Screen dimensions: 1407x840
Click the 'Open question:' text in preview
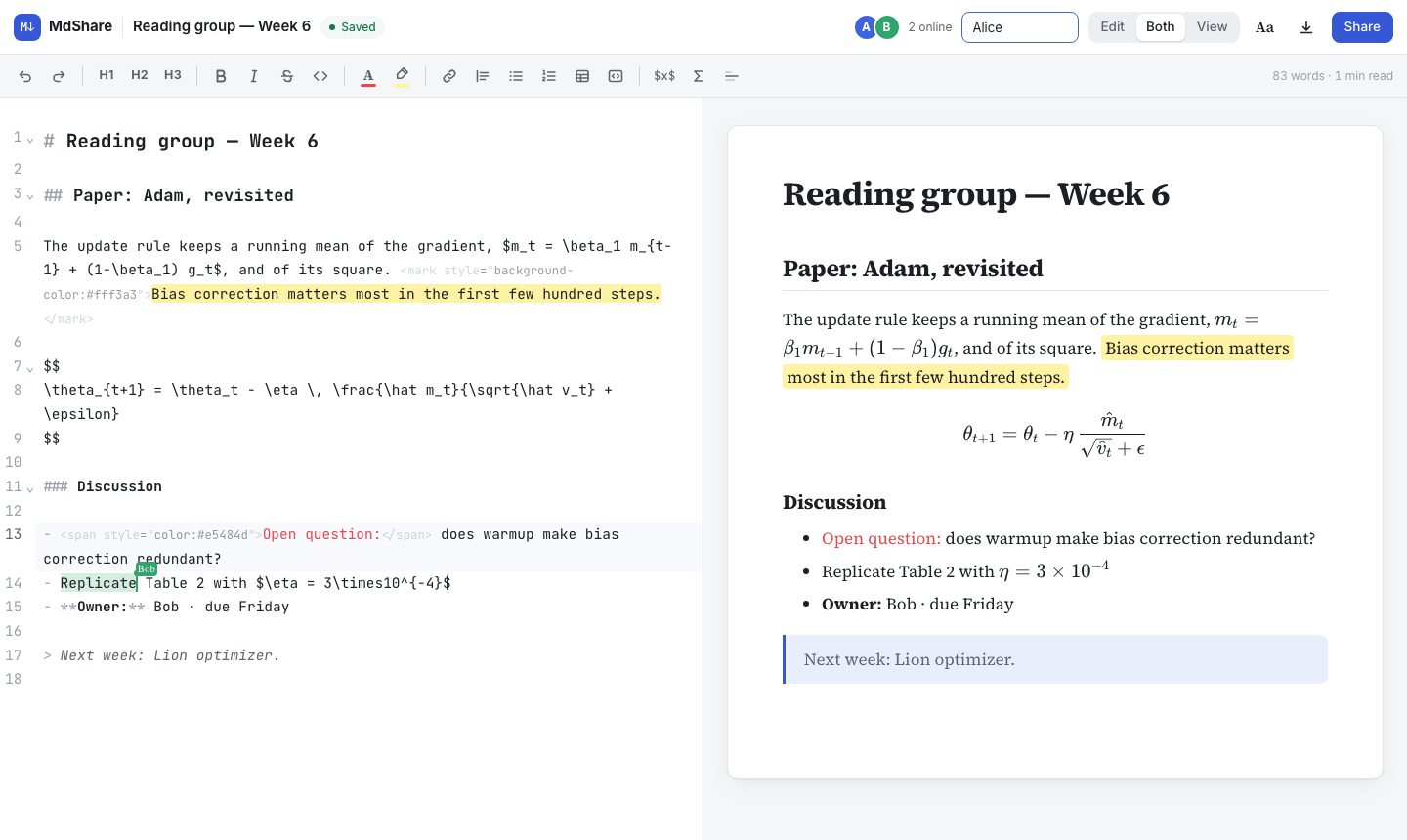click(x=881, y=538)
